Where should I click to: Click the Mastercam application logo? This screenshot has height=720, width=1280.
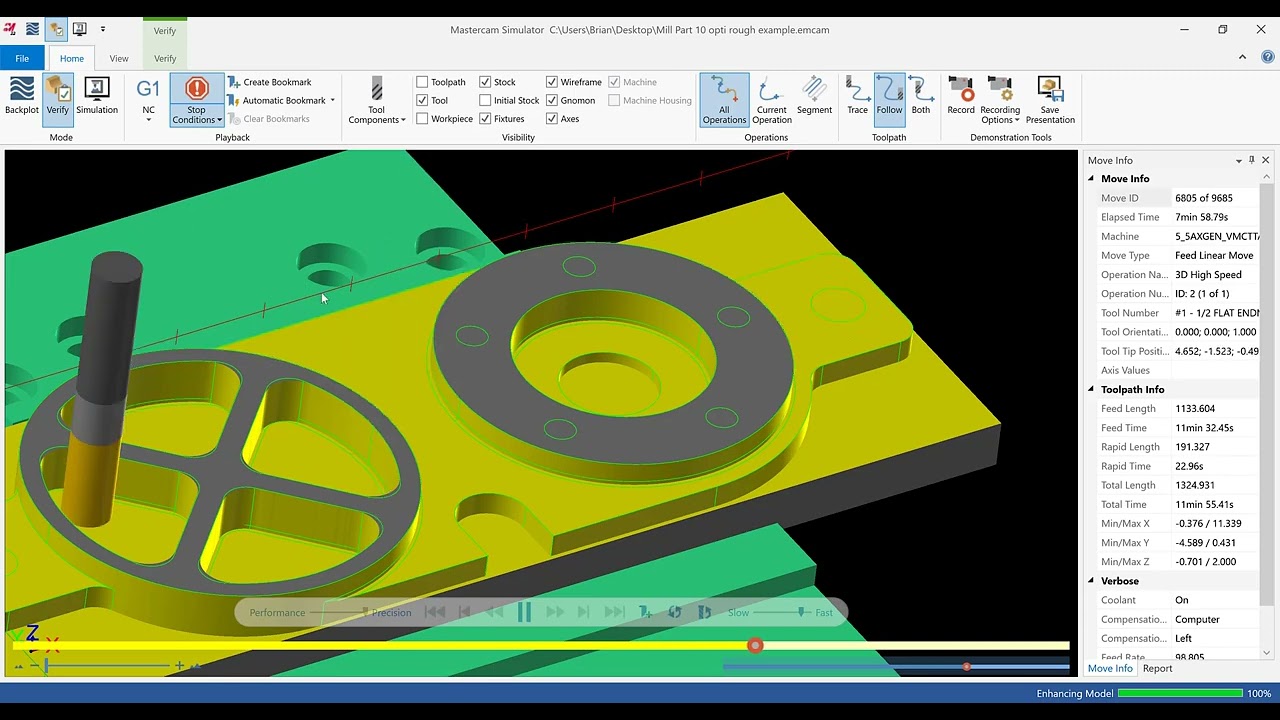10,29
